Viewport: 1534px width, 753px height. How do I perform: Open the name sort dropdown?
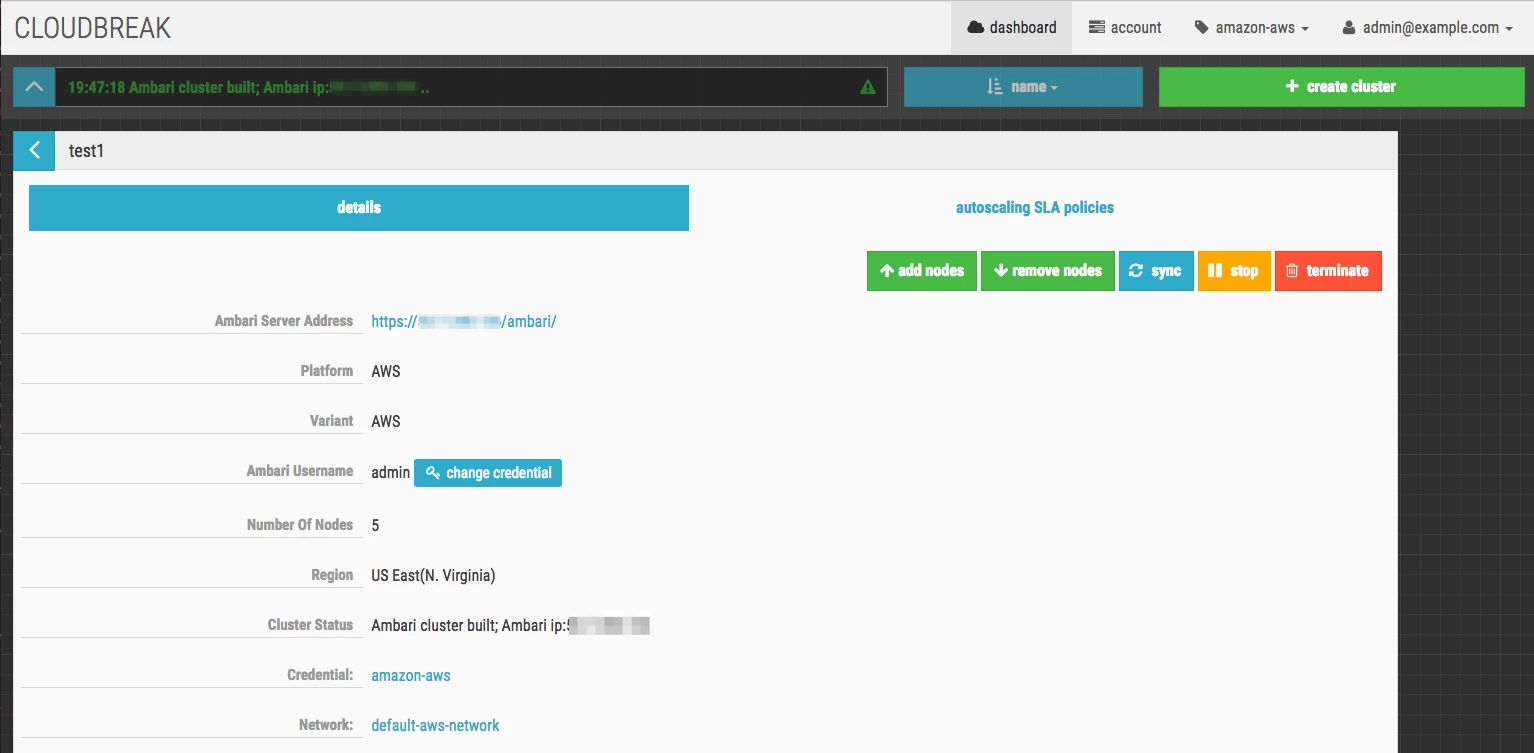pos(1022,87)
